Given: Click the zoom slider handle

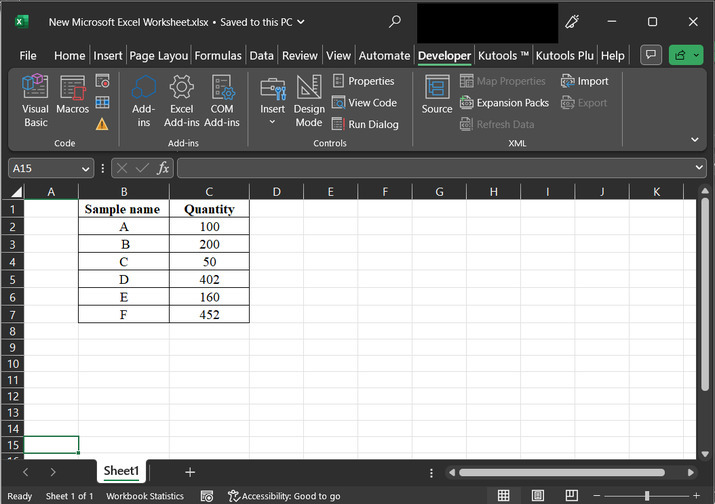Looking at the screenshot, I should (647, 496).
